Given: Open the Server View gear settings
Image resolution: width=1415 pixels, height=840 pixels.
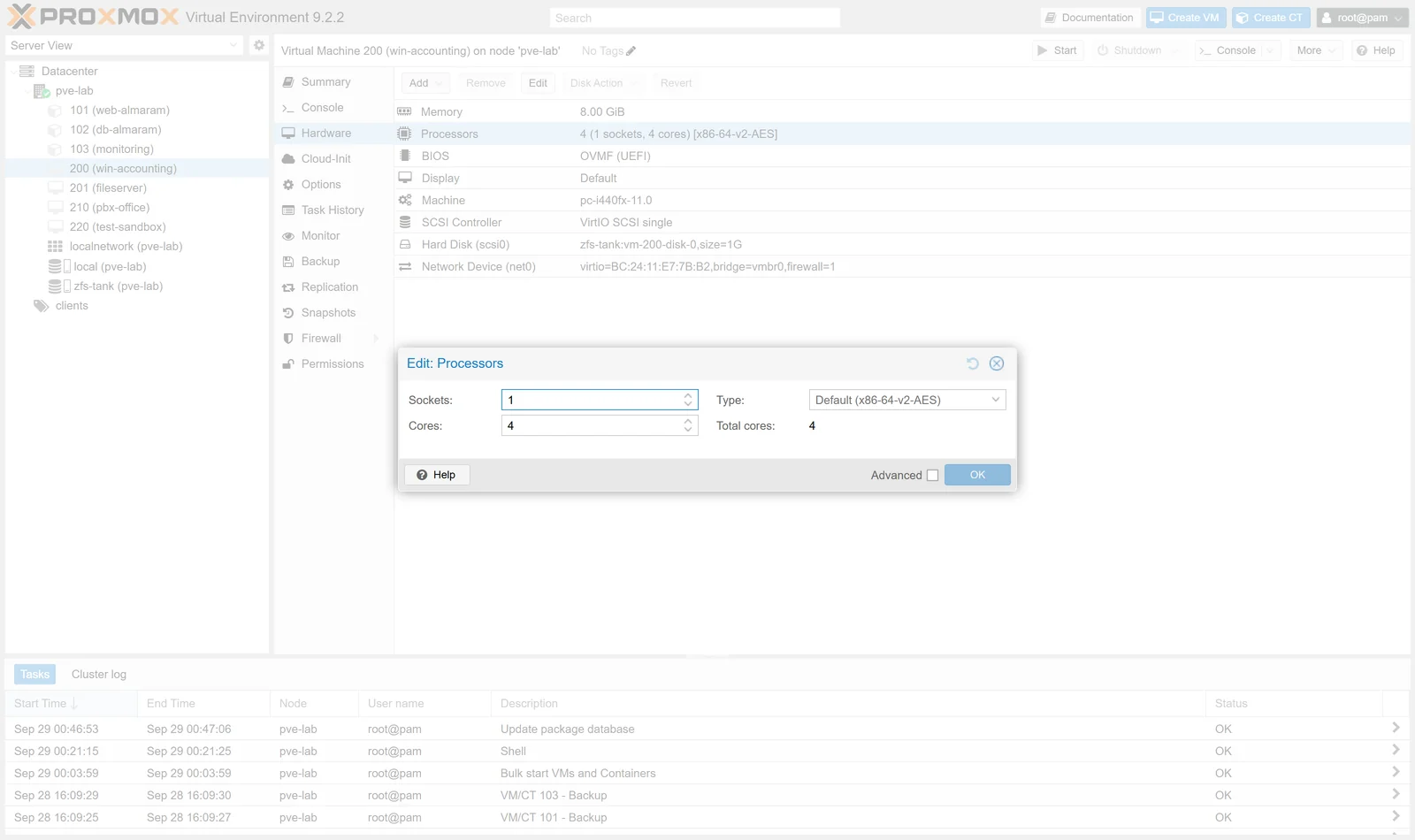Looking at the screenshot, I should [259, 45].
